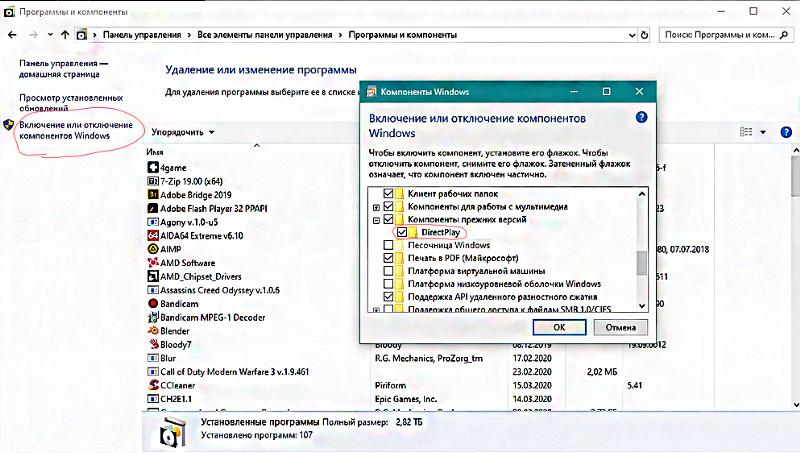Click the Back navigation arrow

12,35
